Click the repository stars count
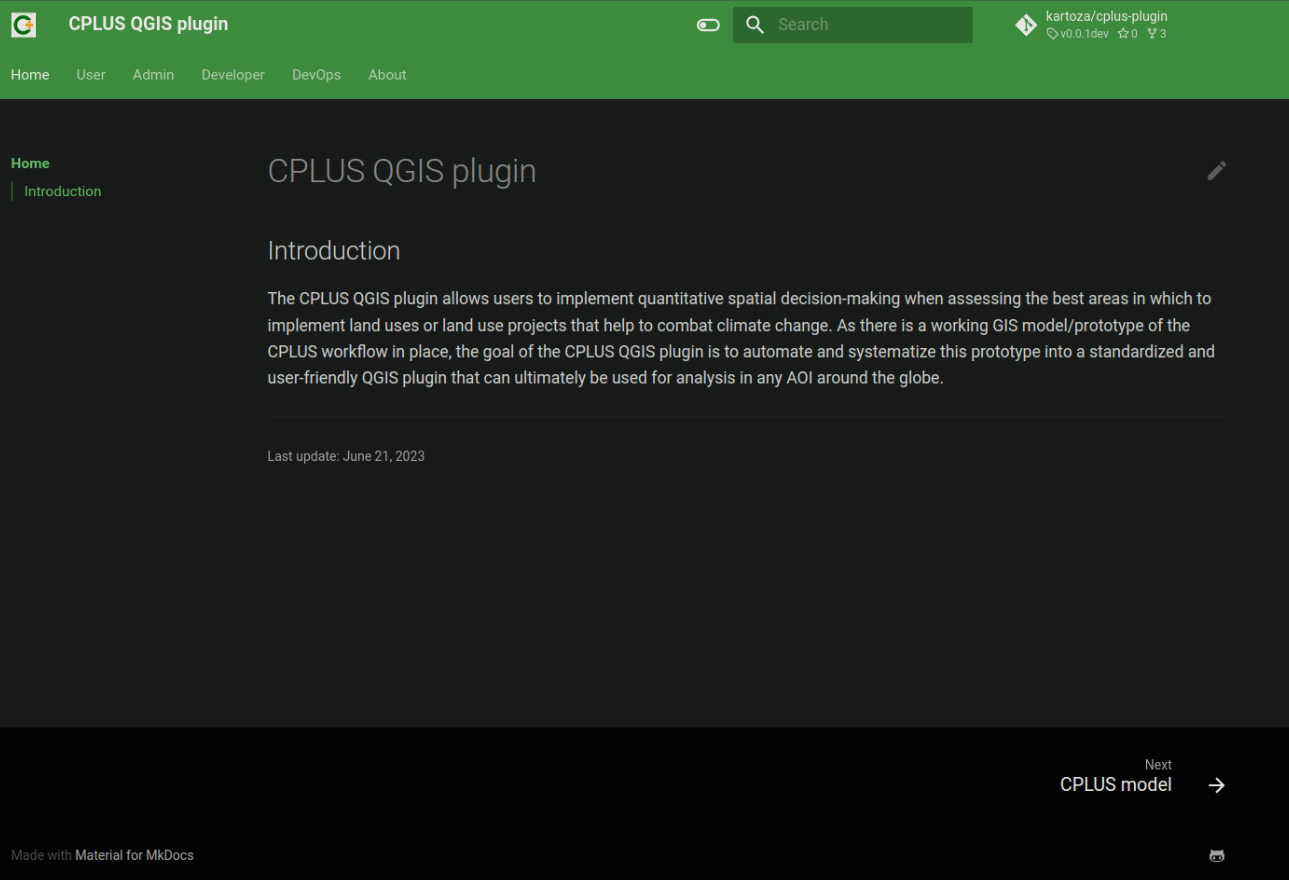1289x880 pixels. point(1128,34)
